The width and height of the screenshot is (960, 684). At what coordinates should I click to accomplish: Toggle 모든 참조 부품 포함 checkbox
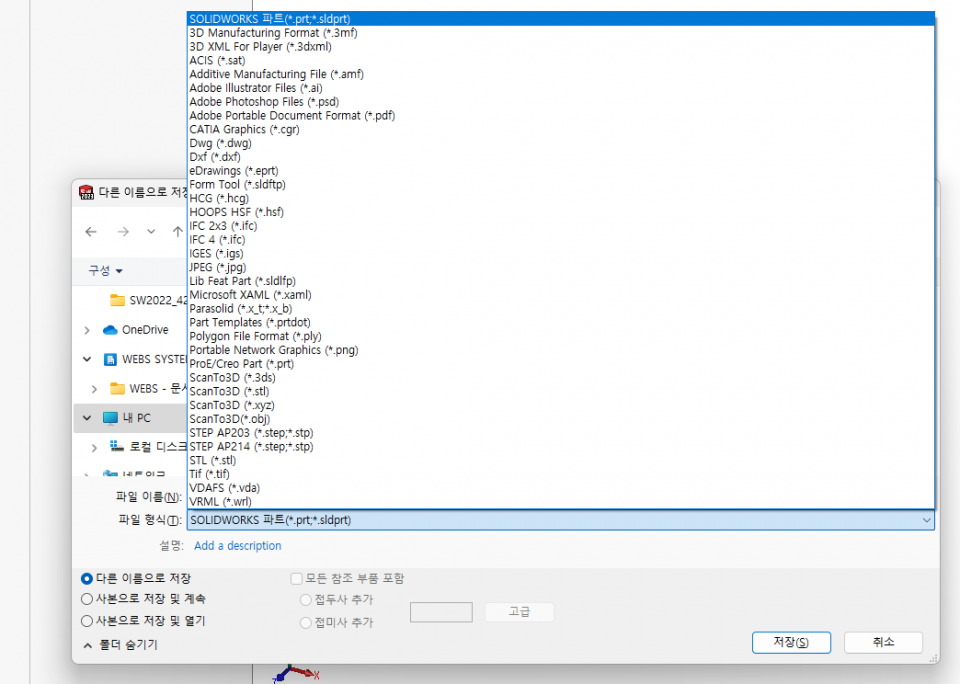(x=296, y=579)
